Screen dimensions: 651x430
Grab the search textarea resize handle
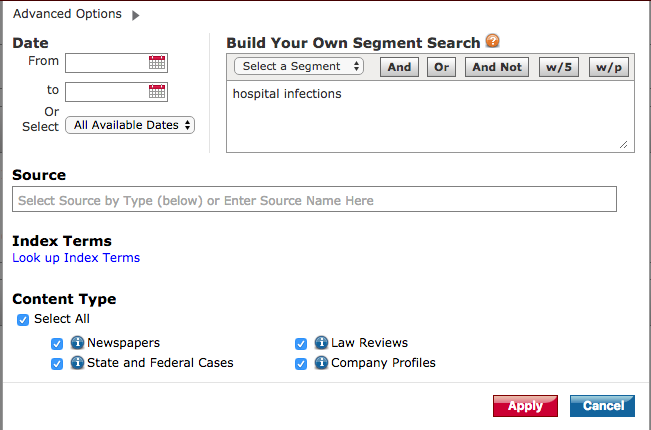click(624, 144)
